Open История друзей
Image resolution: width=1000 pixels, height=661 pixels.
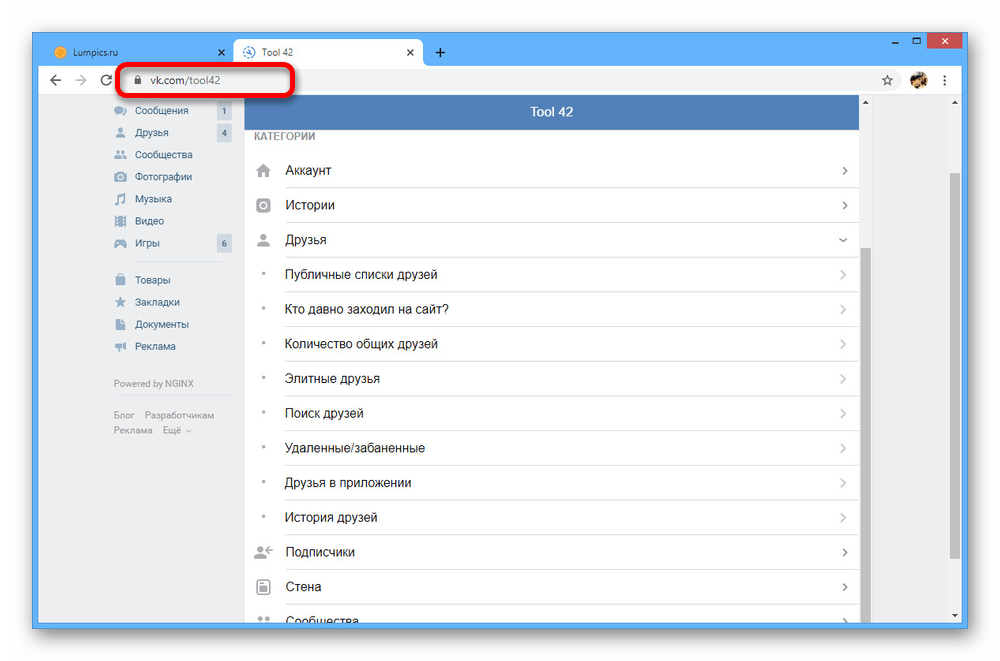552,517
